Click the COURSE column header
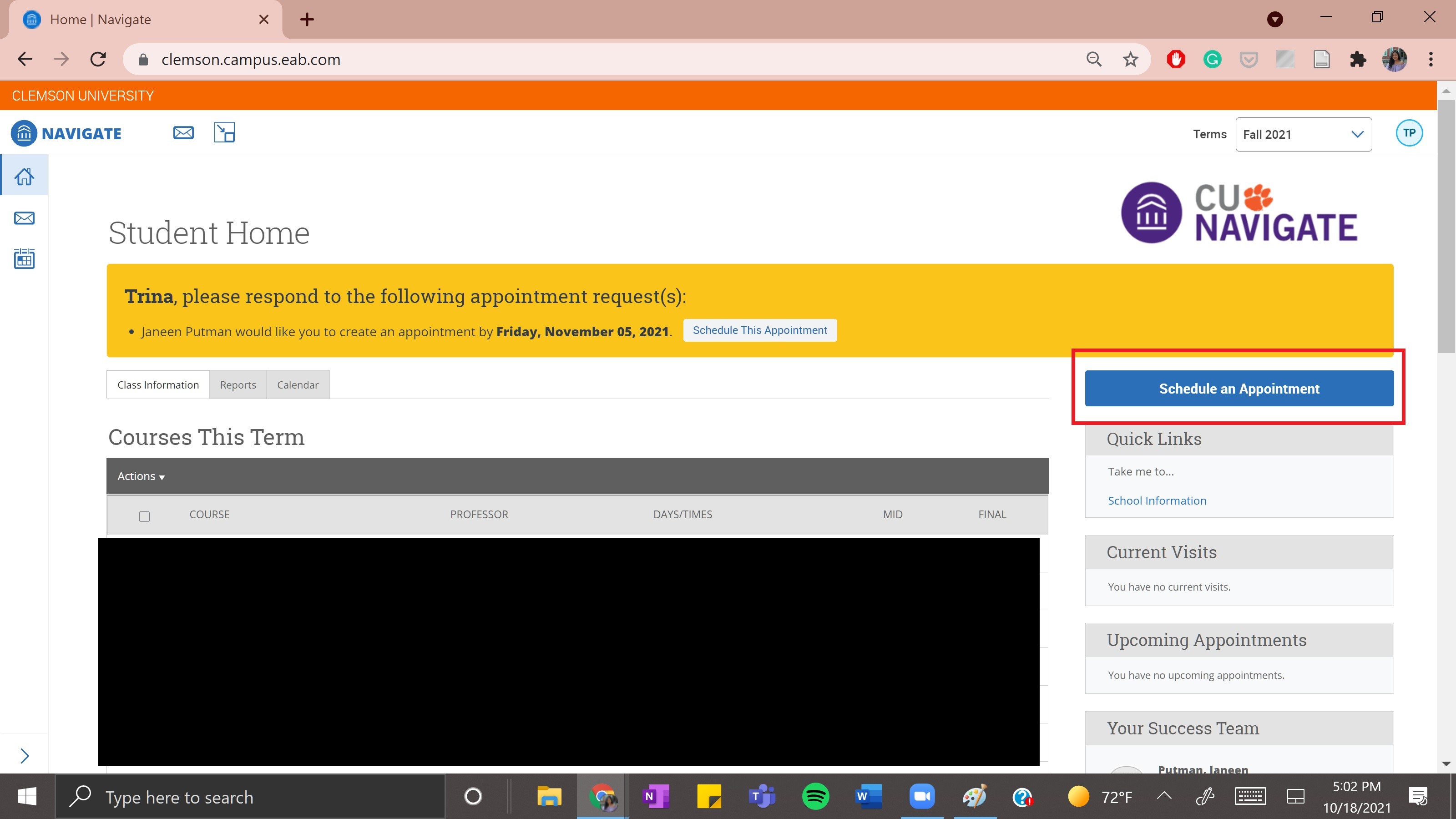 click(x=209, y=514)
